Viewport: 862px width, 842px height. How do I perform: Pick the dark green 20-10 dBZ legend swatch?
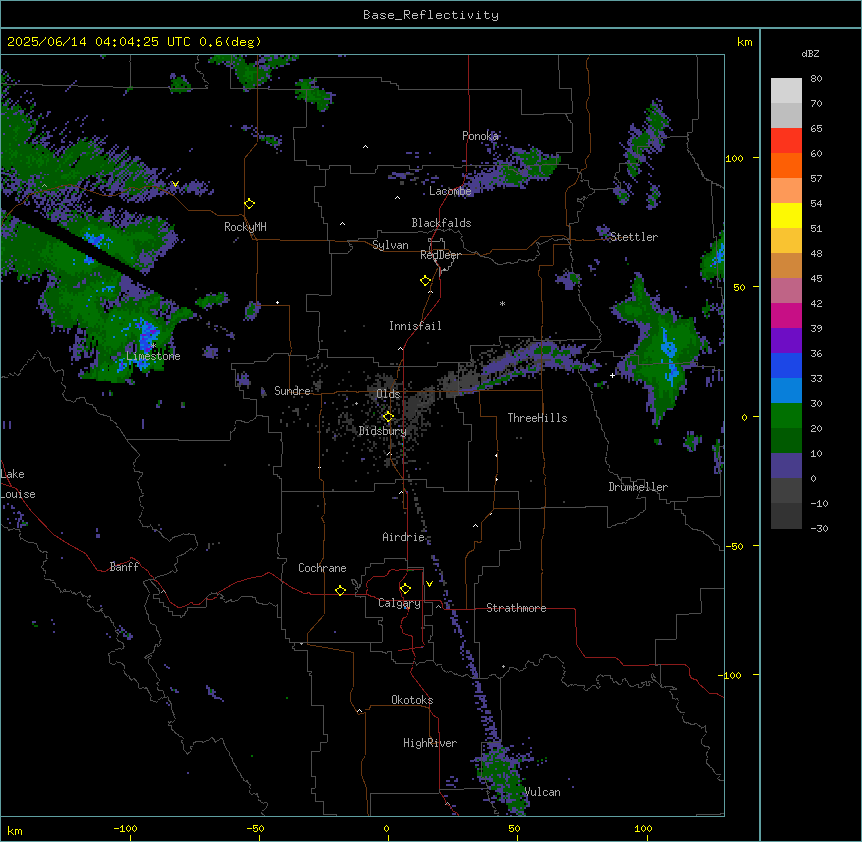coord(786,441)
